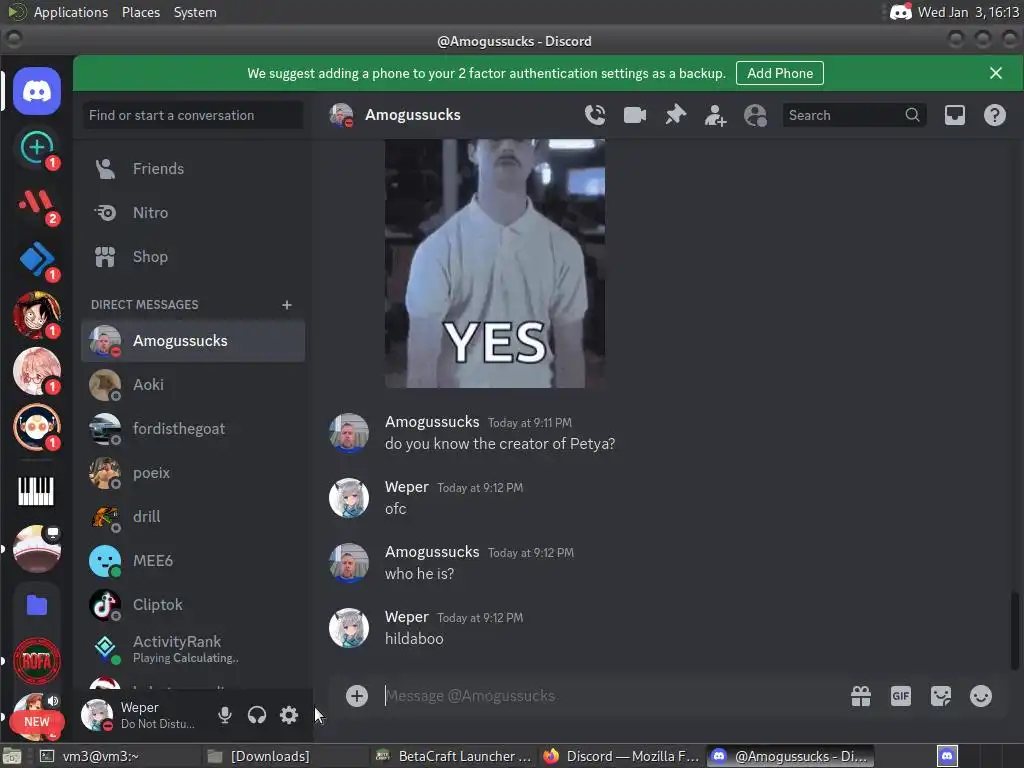Open the YES GIF image
This screenshot has width=1024, height=768.
[494, 263]
